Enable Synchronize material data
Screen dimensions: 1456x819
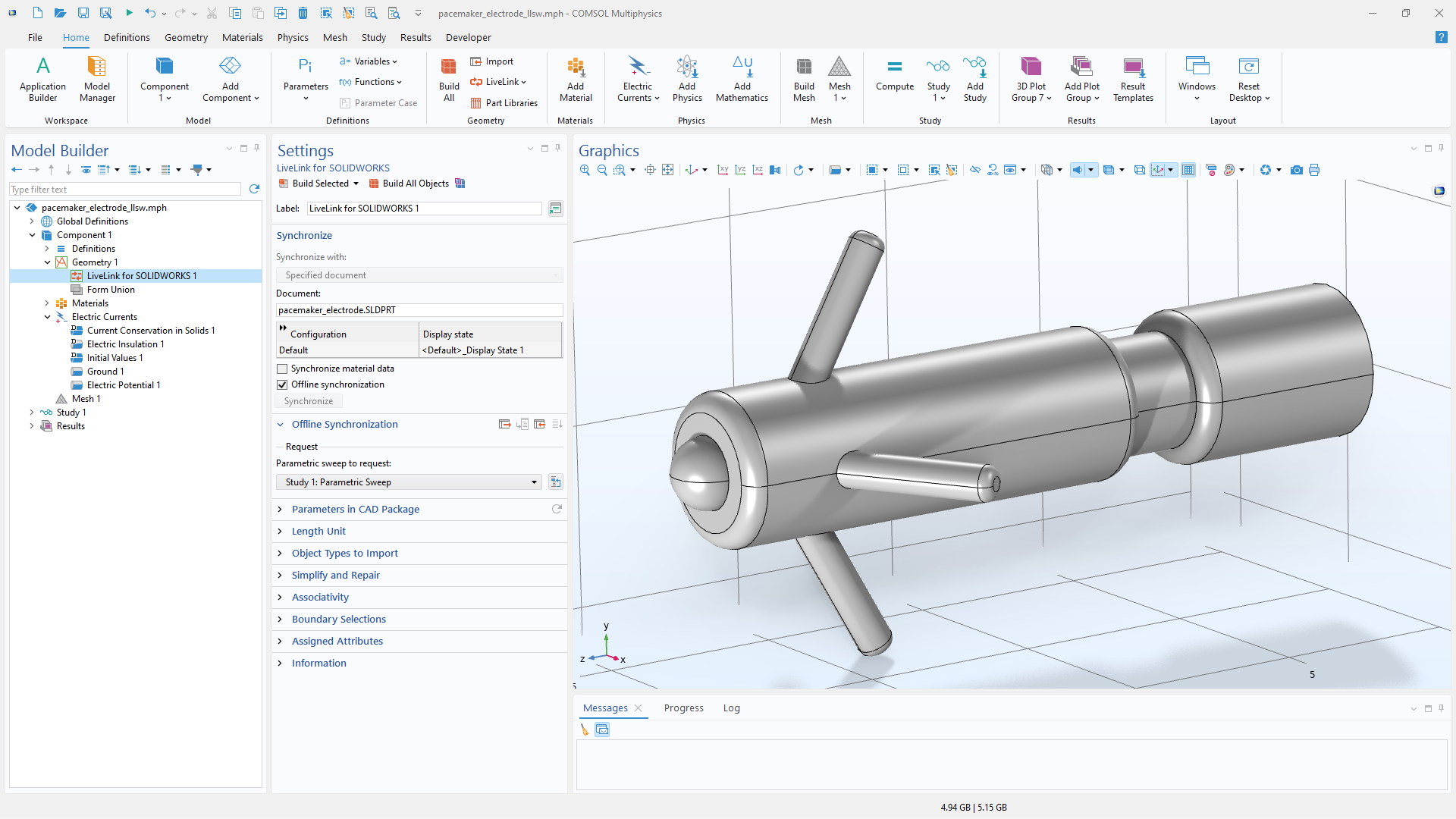[282, 369]
